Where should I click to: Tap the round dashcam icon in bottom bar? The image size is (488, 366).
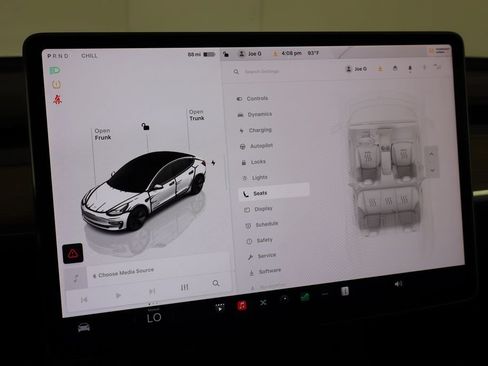tap(284, 299)
